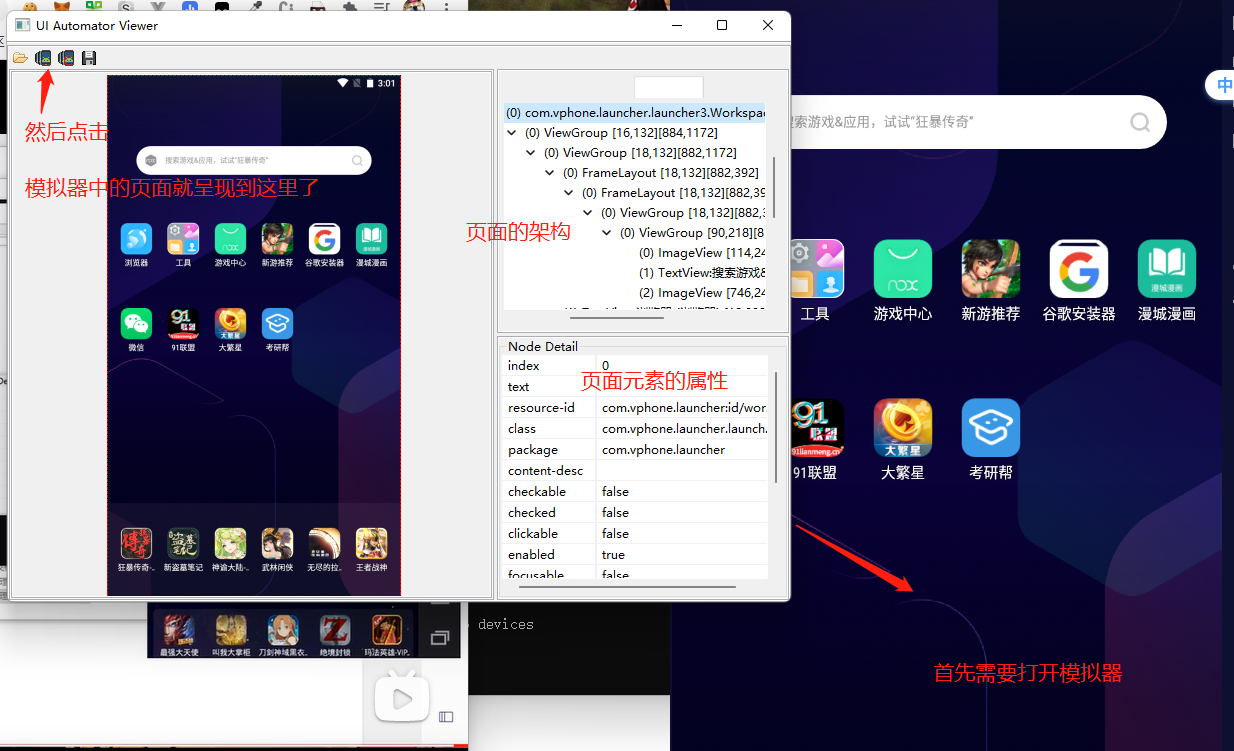
Task: Launch 大繁星 in the emulator window
Action: point(903,428)
